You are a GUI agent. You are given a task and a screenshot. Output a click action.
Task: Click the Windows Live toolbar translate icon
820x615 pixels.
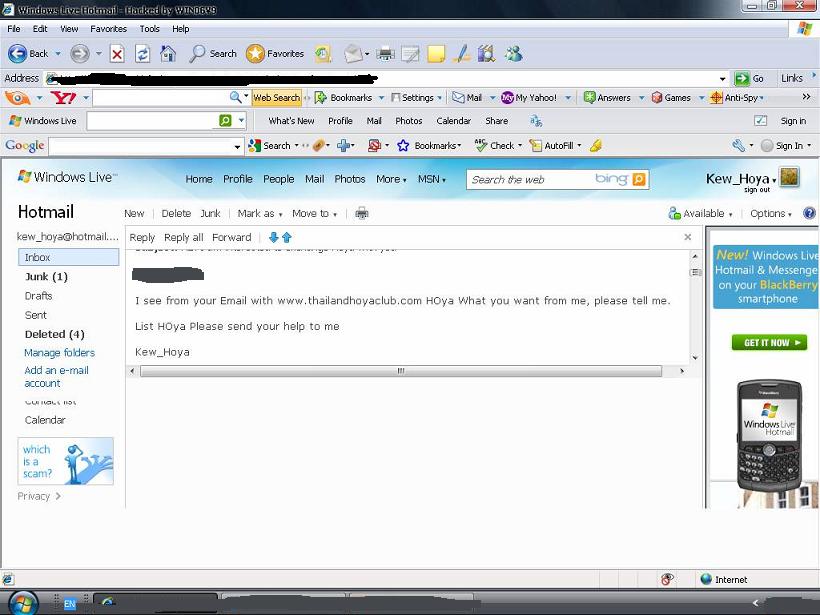[x=536, y=121]
